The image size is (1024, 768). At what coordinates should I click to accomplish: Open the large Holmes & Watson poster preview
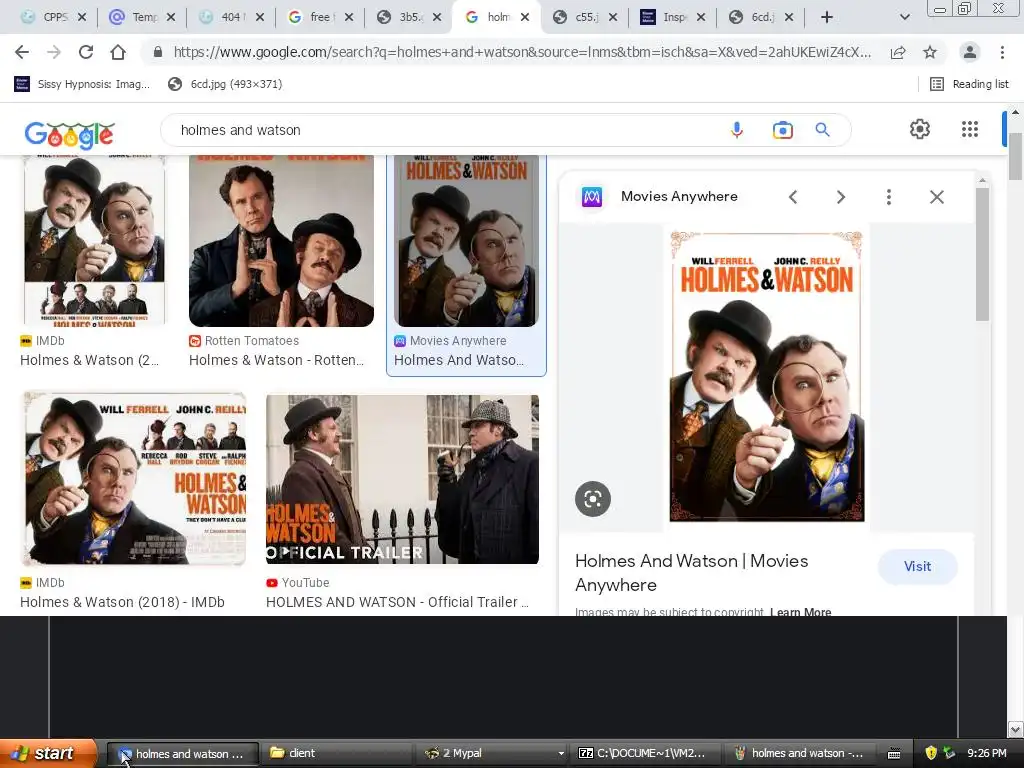[767, 376]
